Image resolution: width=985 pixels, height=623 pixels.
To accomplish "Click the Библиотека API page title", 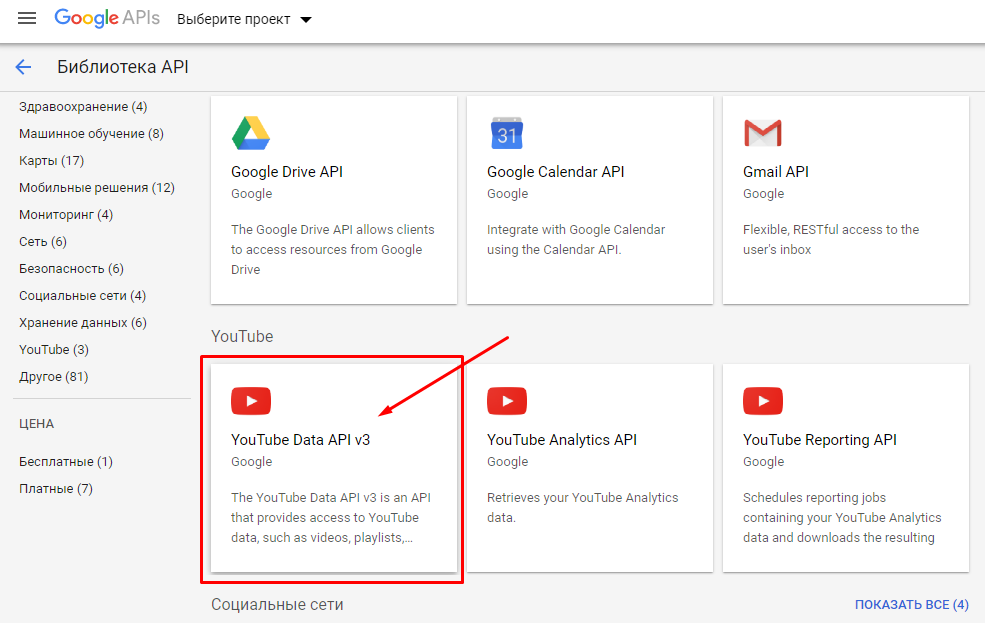I will point(122,67).
